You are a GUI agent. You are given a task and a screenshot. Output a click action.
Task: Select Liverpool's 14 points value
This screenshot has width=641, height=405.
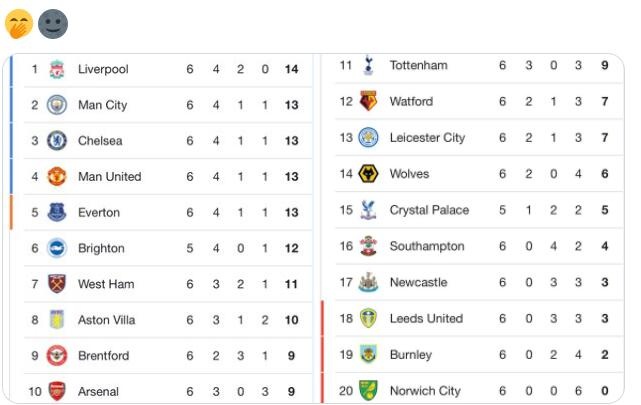(291, 69)
